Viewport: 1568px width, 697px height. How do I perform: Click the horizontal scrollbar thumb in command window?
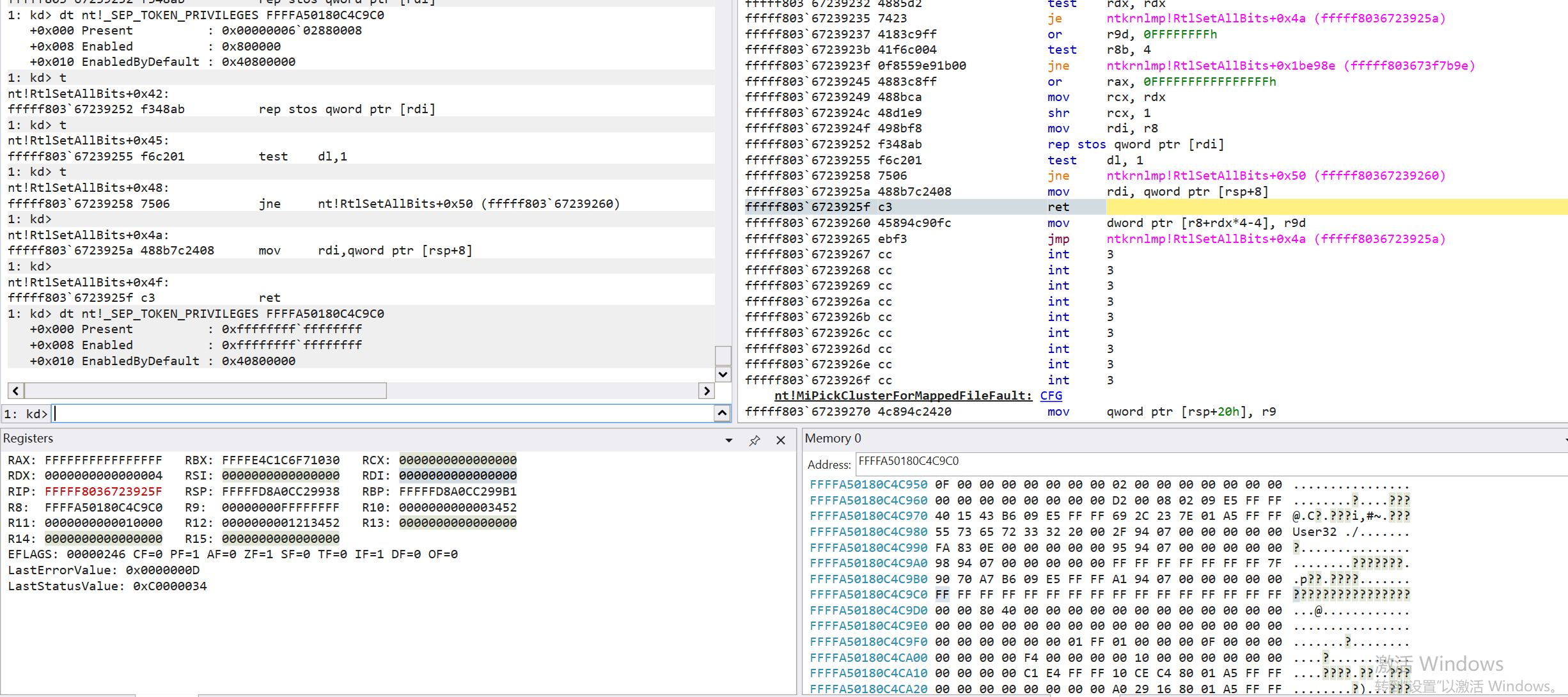[205, 391]
